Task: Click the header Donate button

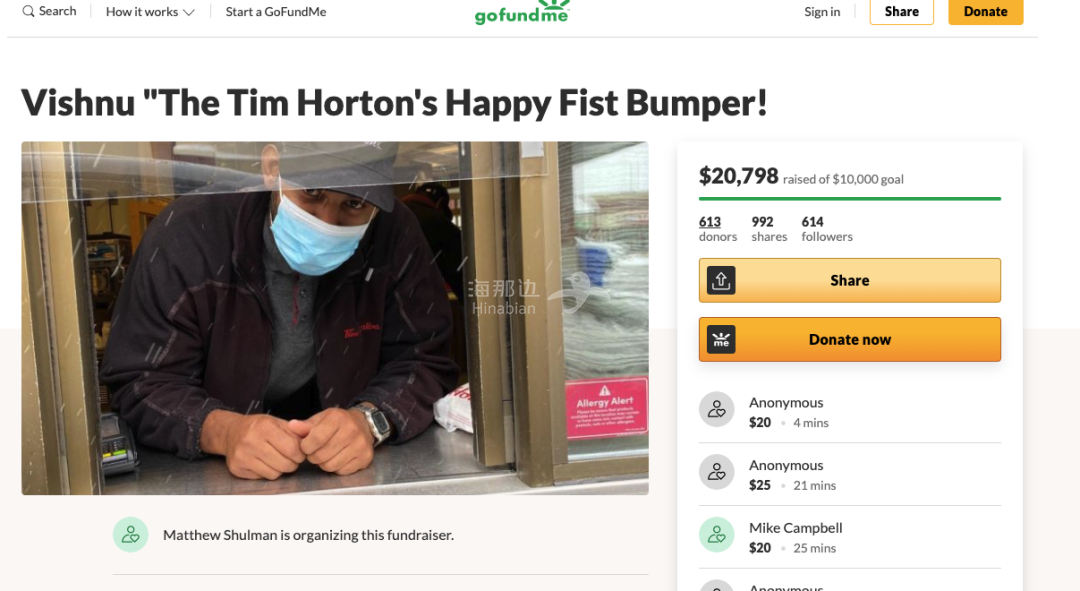Action: 986,12
